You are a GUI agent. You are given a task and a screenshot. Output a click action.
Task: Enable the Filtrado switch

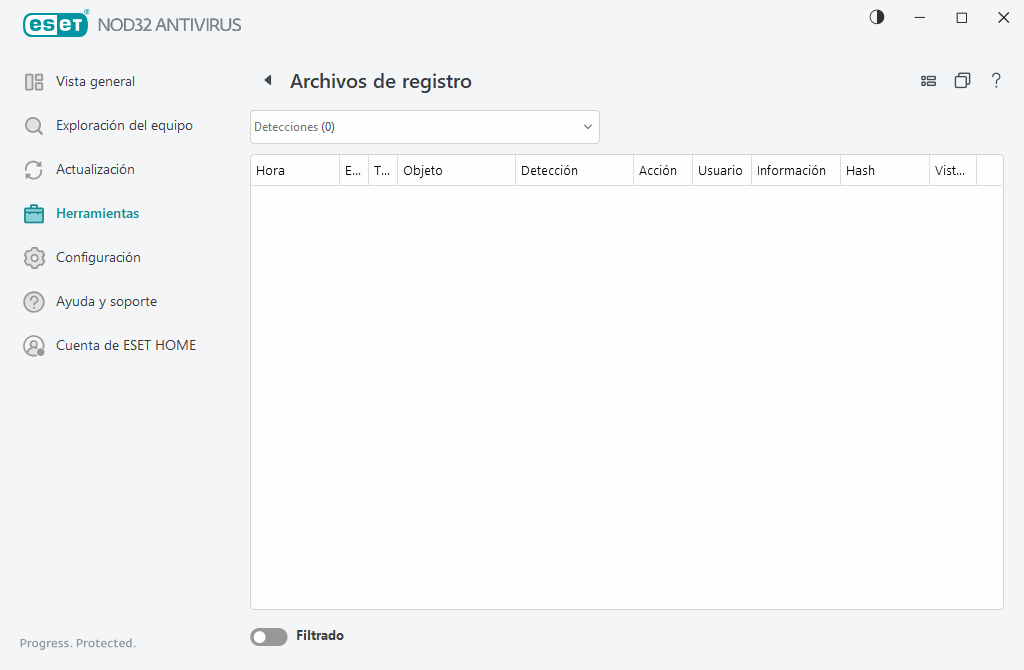[268, 636]
